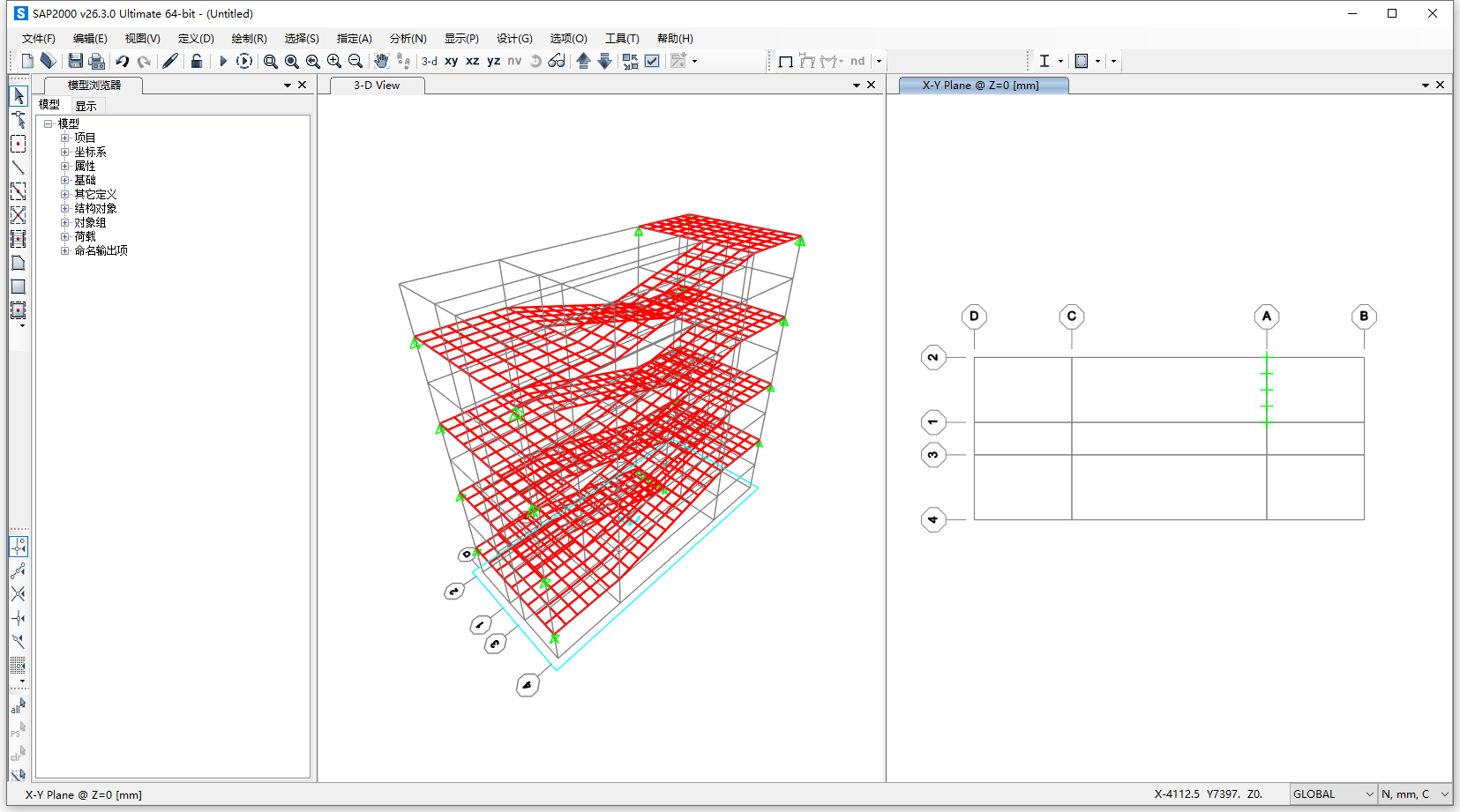The width and height of the screenshot is (1460, 812).
Task: Click grid bubble A in plan view
Action: point(1267,317)
